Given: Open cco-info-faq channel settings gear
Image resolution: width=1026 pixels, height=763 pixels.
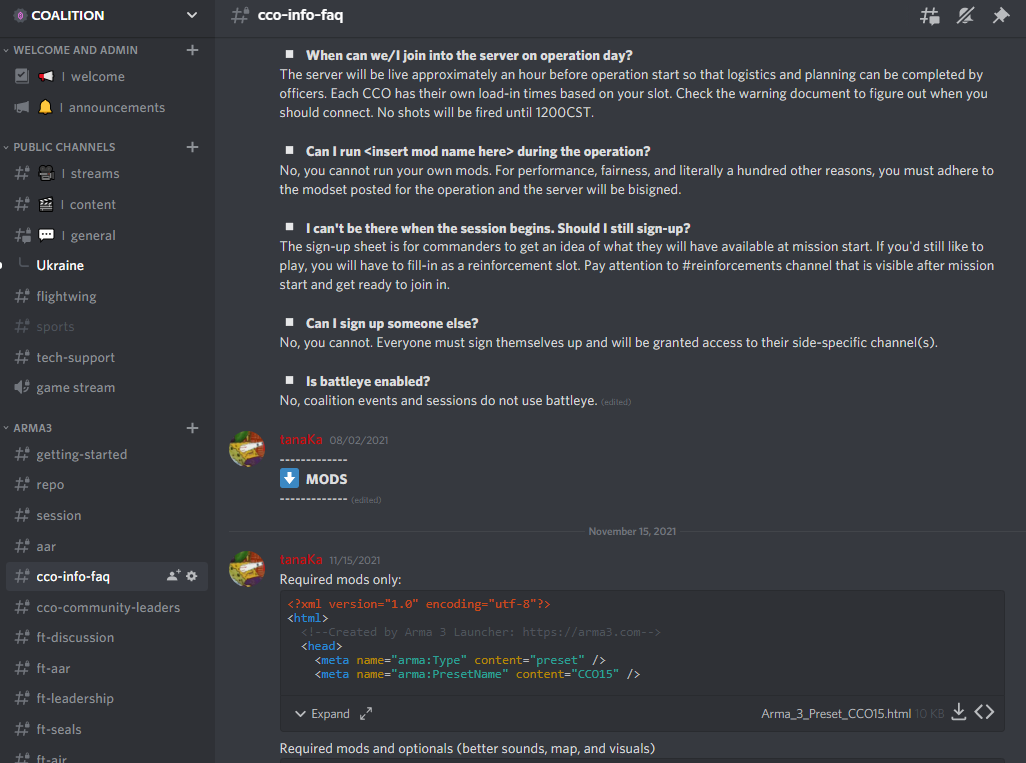Looking at the screenshot, I should coord(192,576).
